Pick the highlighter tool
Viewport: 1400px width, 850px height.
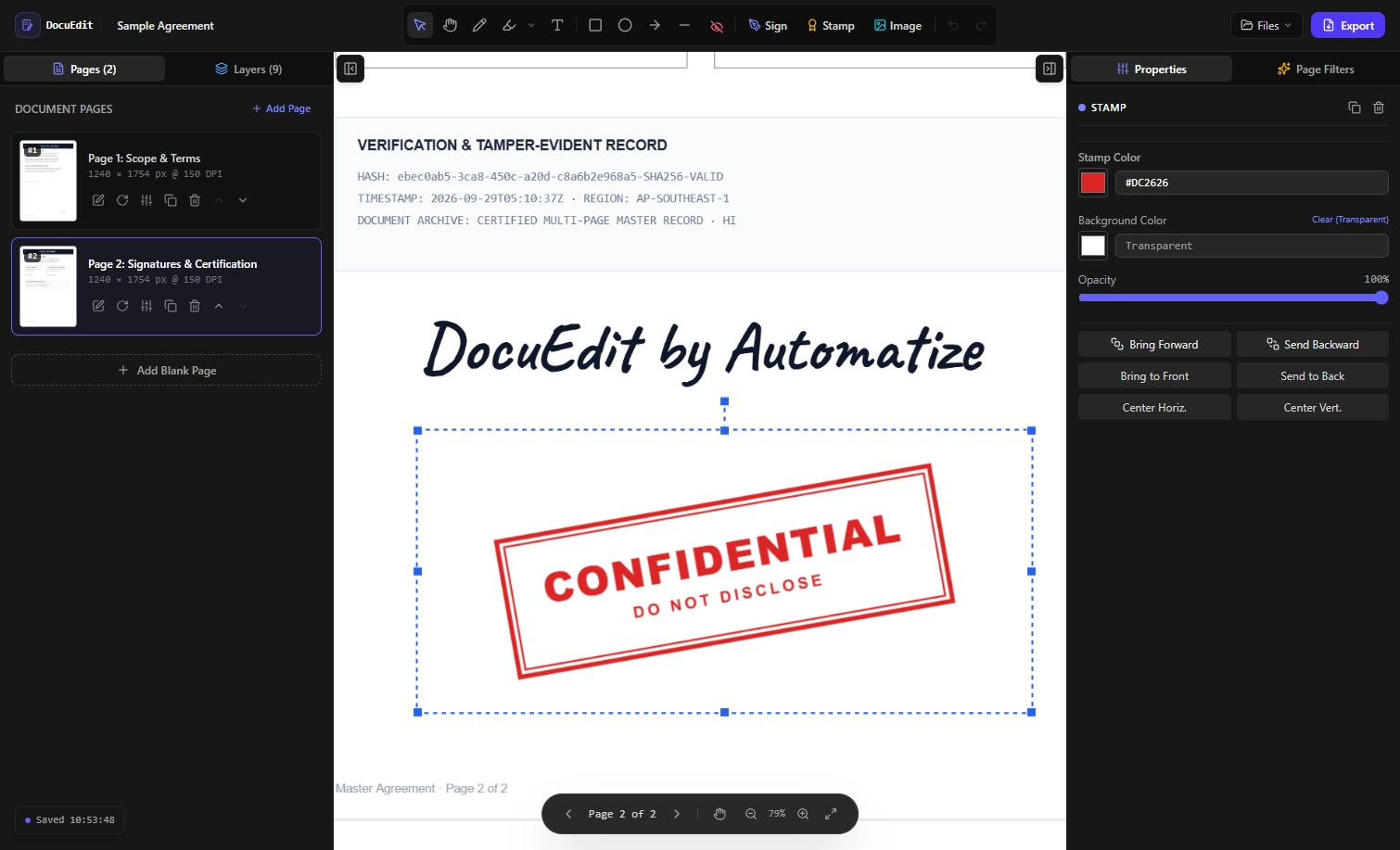509,25
